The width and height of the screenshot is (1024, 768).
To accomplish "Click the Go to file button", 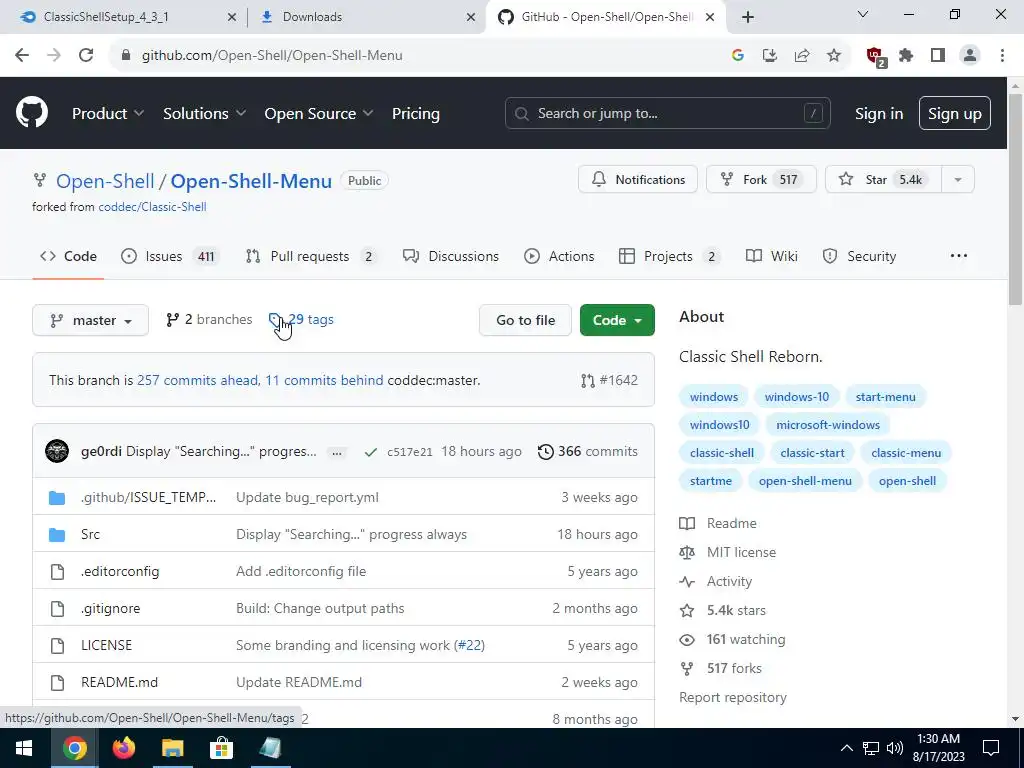I will click(525, 320).
